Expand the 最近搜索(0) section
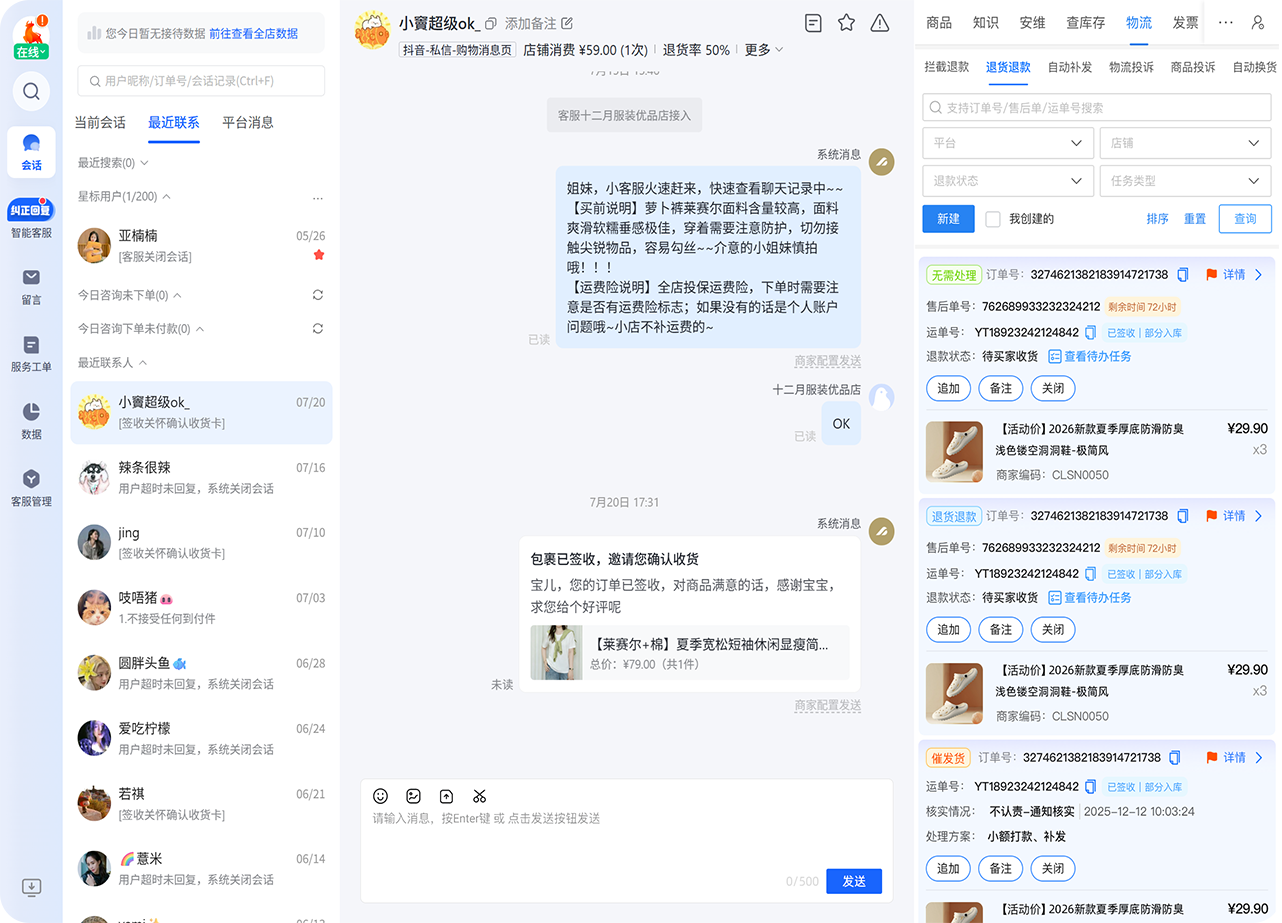 113,162
